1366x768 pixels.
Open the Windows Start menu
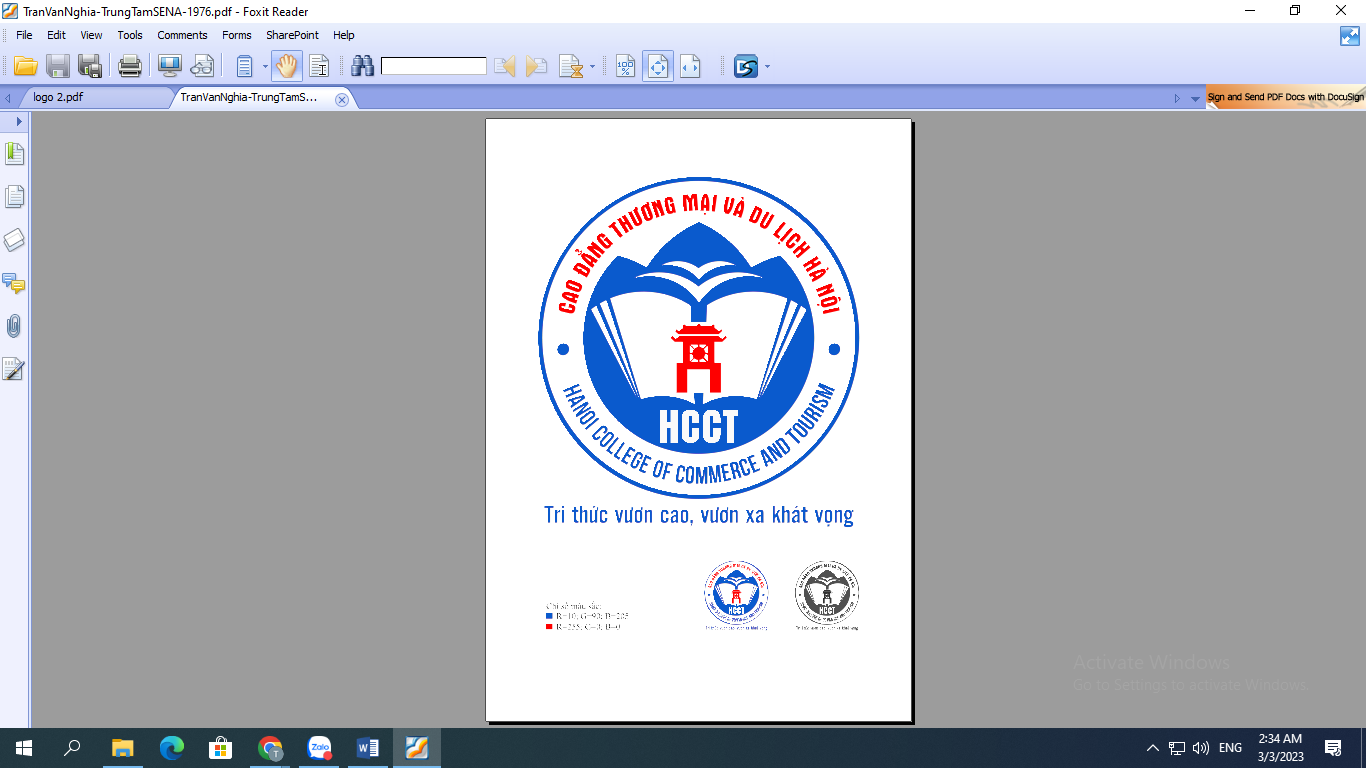point(23,748)
